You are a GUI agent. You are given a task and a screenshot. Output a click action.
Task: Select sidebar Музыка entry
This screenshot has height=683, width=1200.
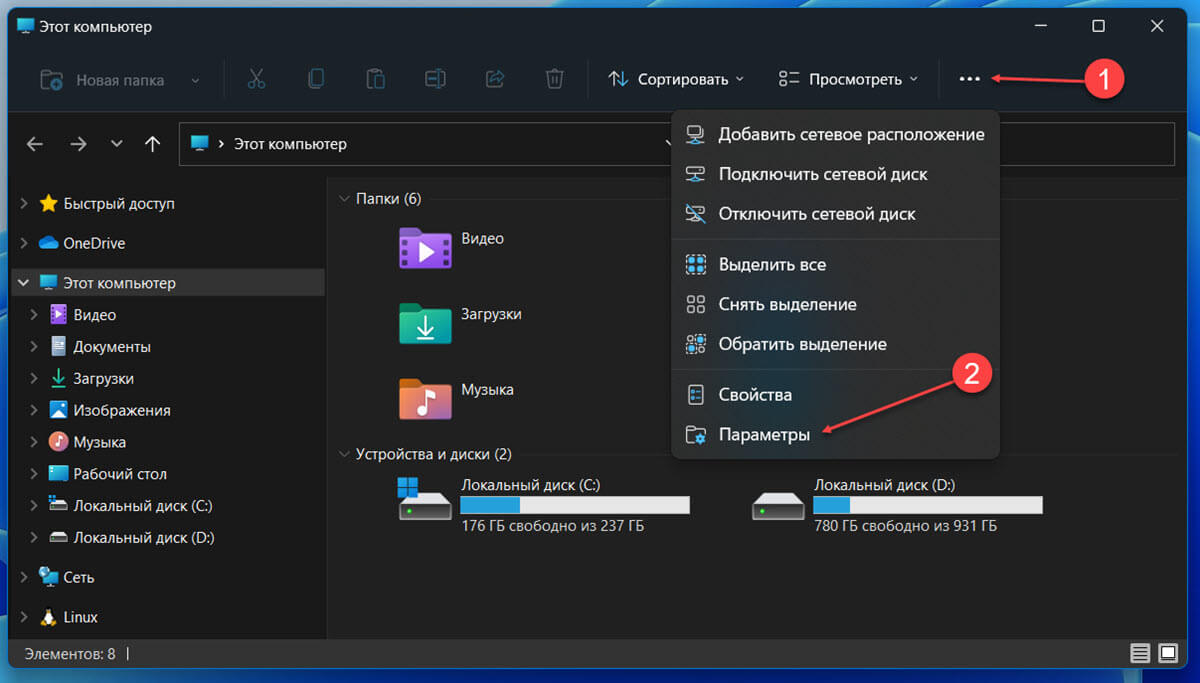[x=100, y=442]
